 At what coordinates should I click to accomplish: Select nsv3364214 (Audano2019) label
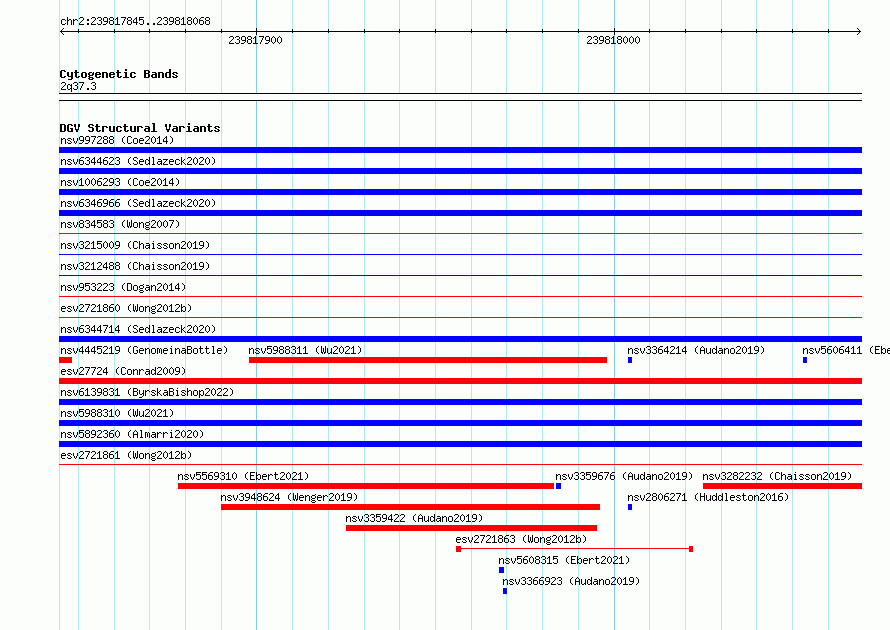(696, 350)
